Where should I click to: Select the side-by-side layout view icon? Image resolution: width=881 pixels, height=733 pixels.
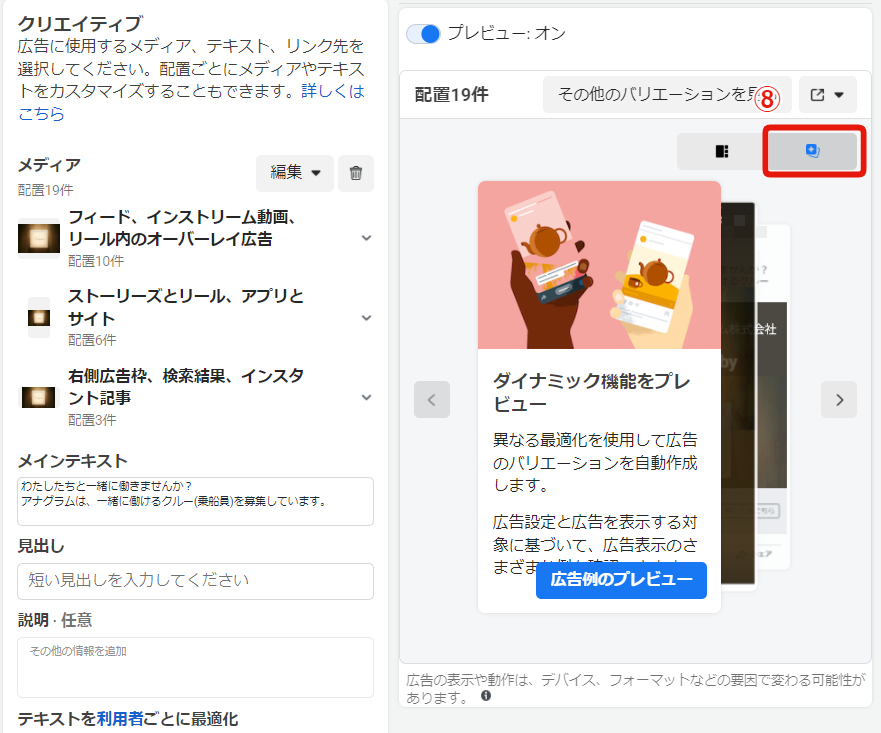(x=722, y=151)
